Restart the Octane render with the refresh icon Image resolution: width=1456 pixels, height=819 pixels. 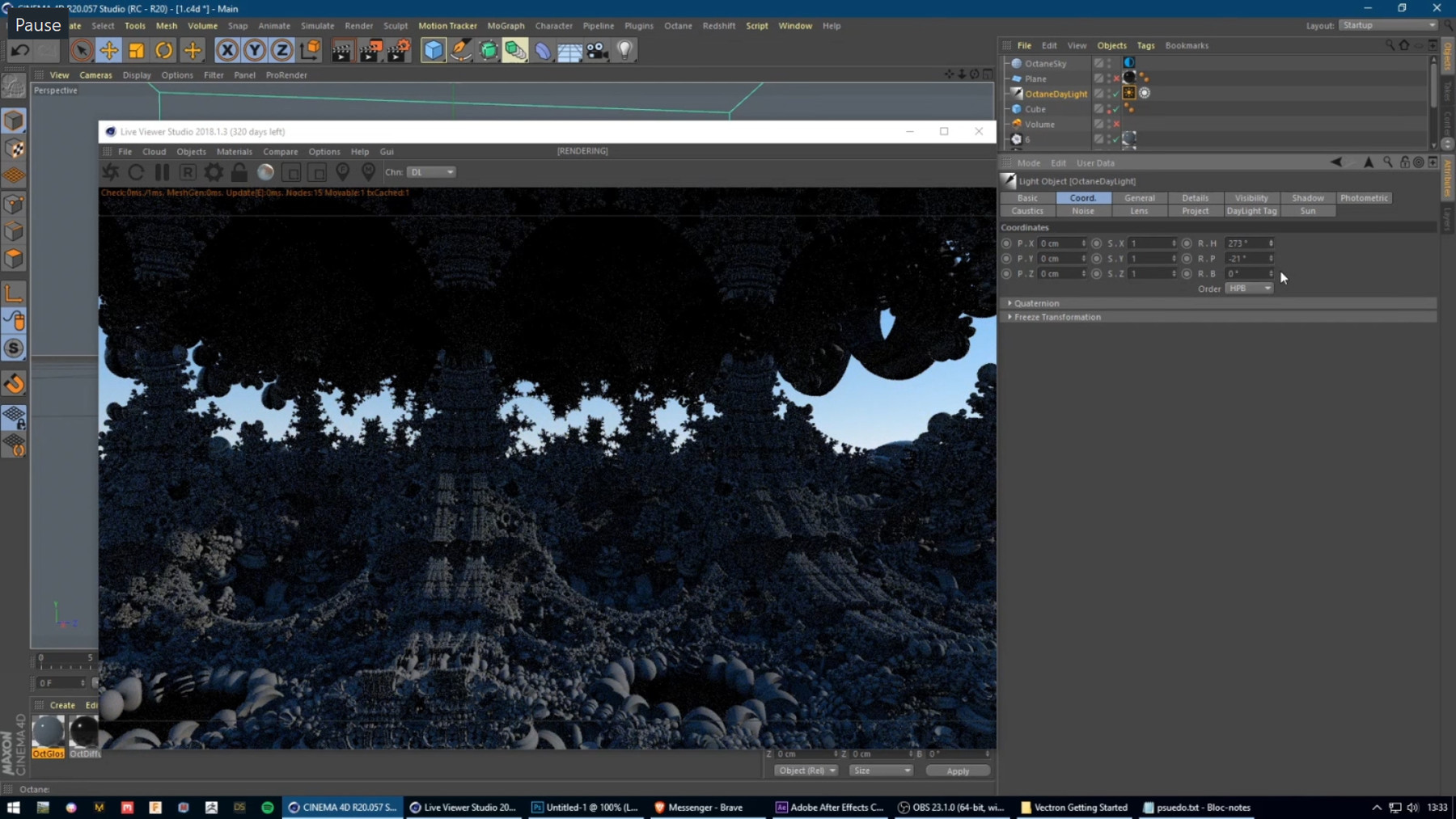[136, 171]
